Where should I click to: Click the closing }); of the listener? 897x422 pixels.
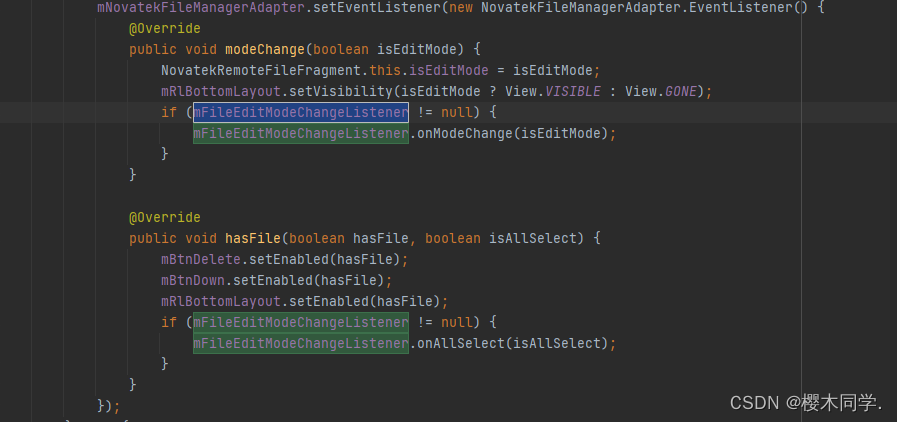[109, 405]
